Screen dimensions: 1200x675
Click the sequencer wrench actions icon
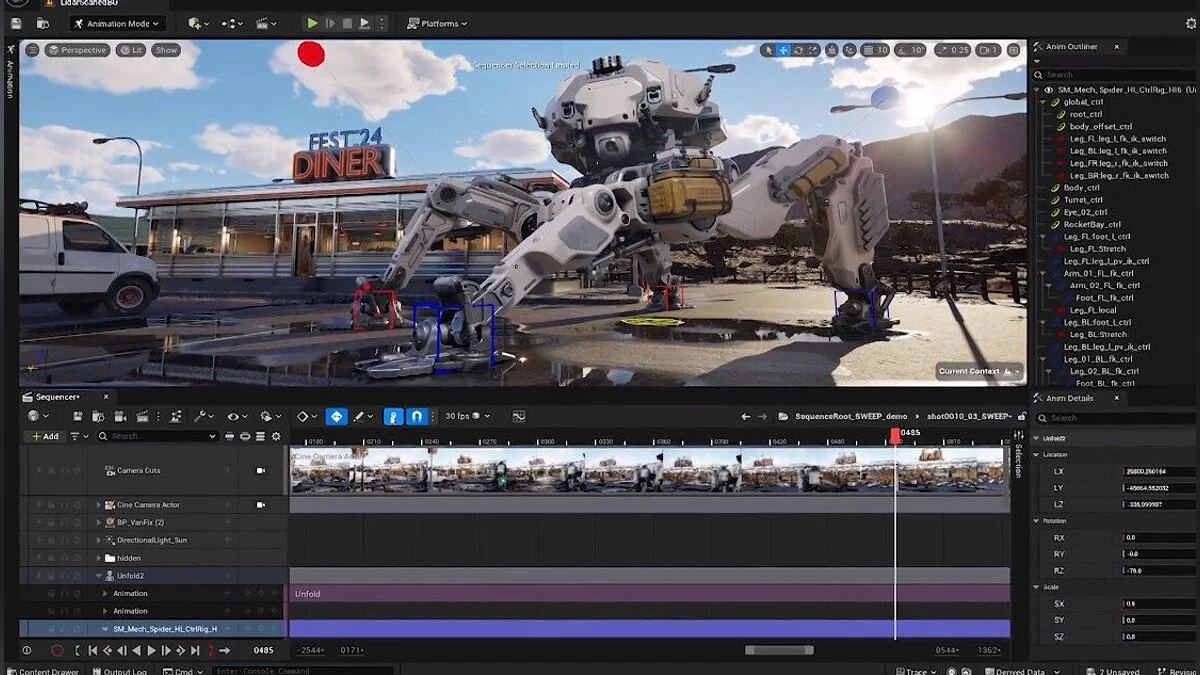tap(200, 416)
